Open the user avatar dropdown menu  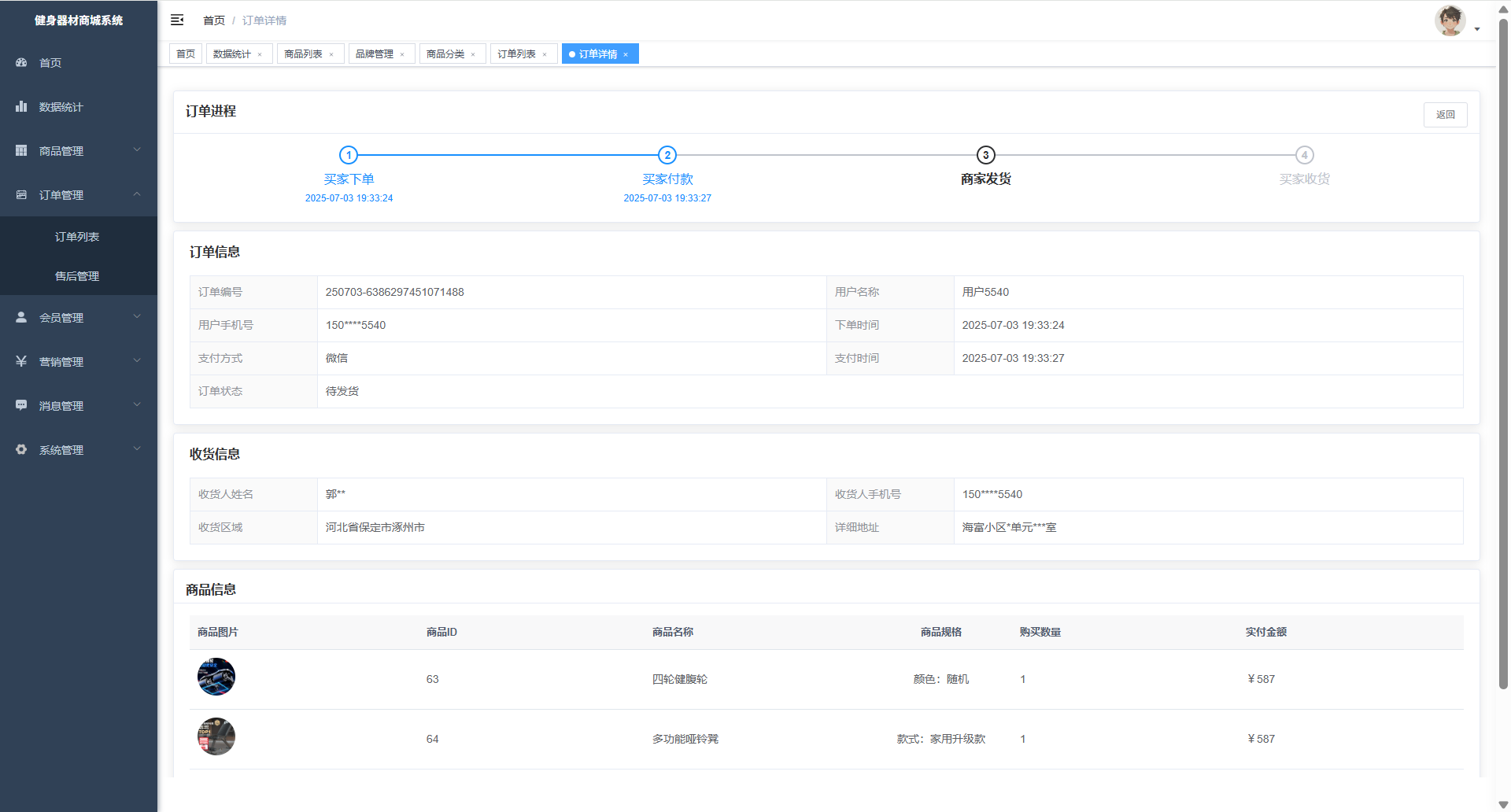1456,21
